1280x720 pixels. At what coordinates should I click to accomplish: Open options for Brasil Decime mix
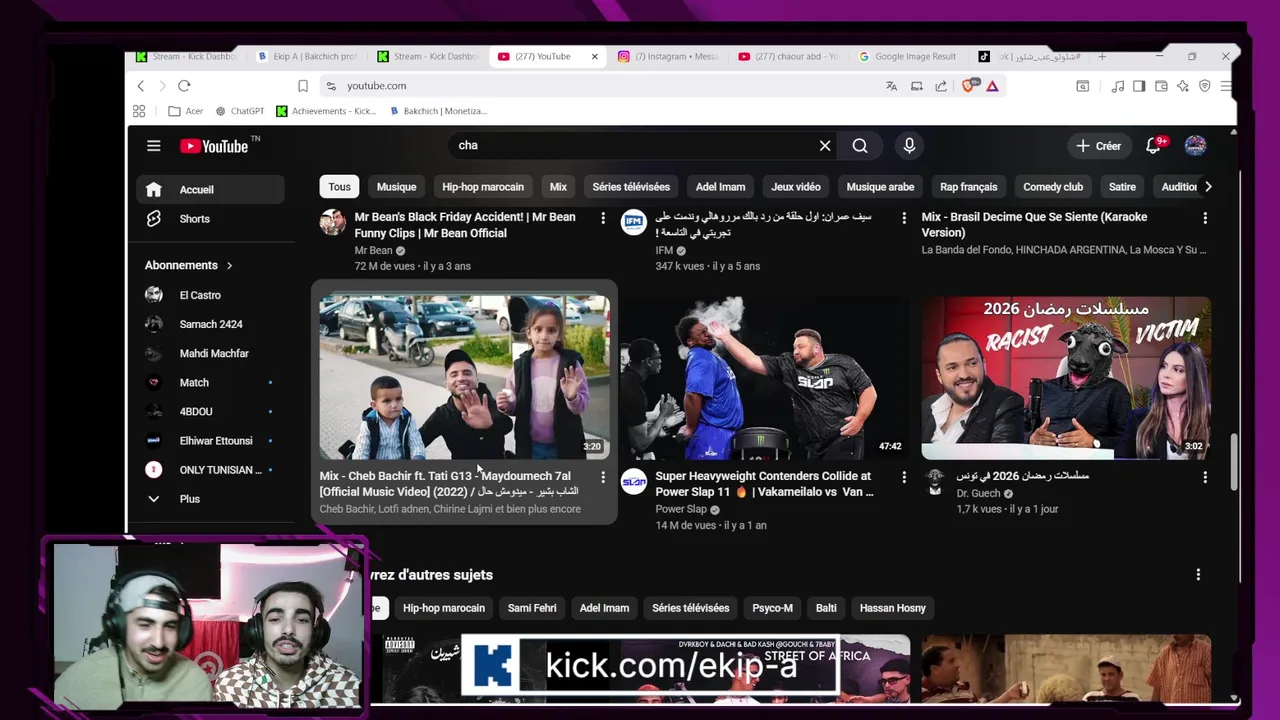click(1204, 218)
